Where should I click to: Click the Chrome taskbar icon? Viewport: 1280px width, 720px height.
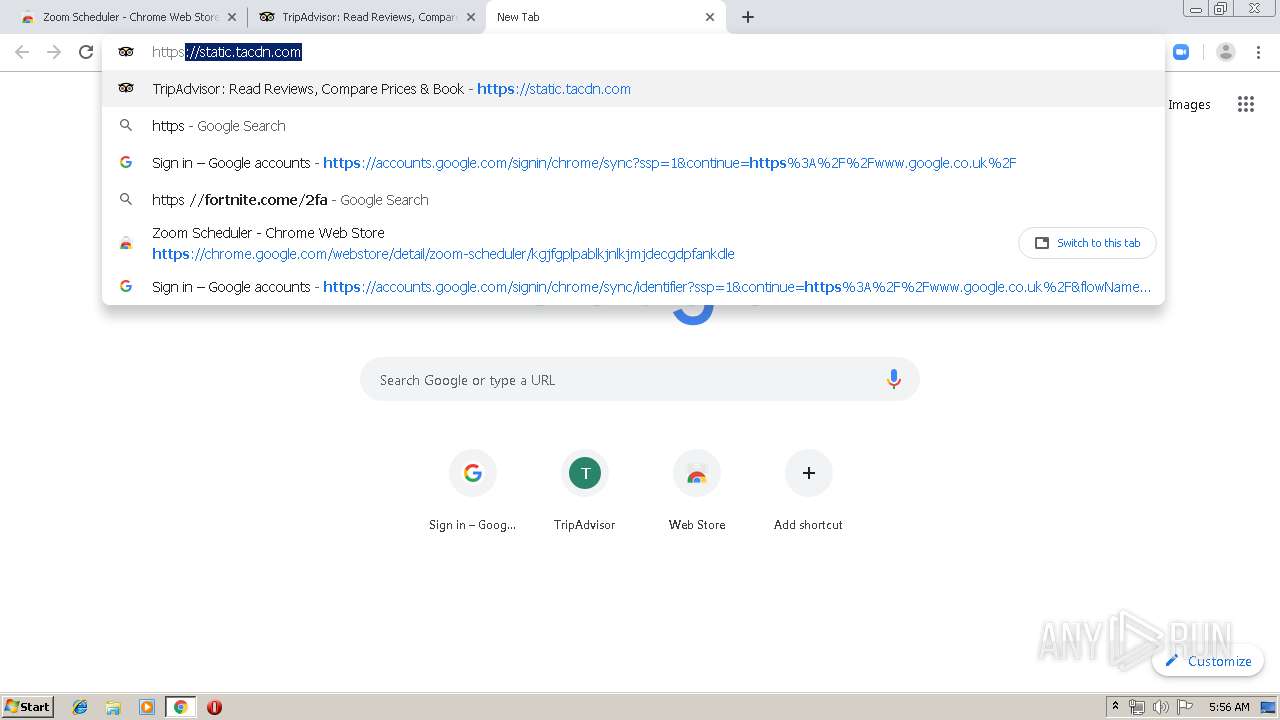point(181,707)
